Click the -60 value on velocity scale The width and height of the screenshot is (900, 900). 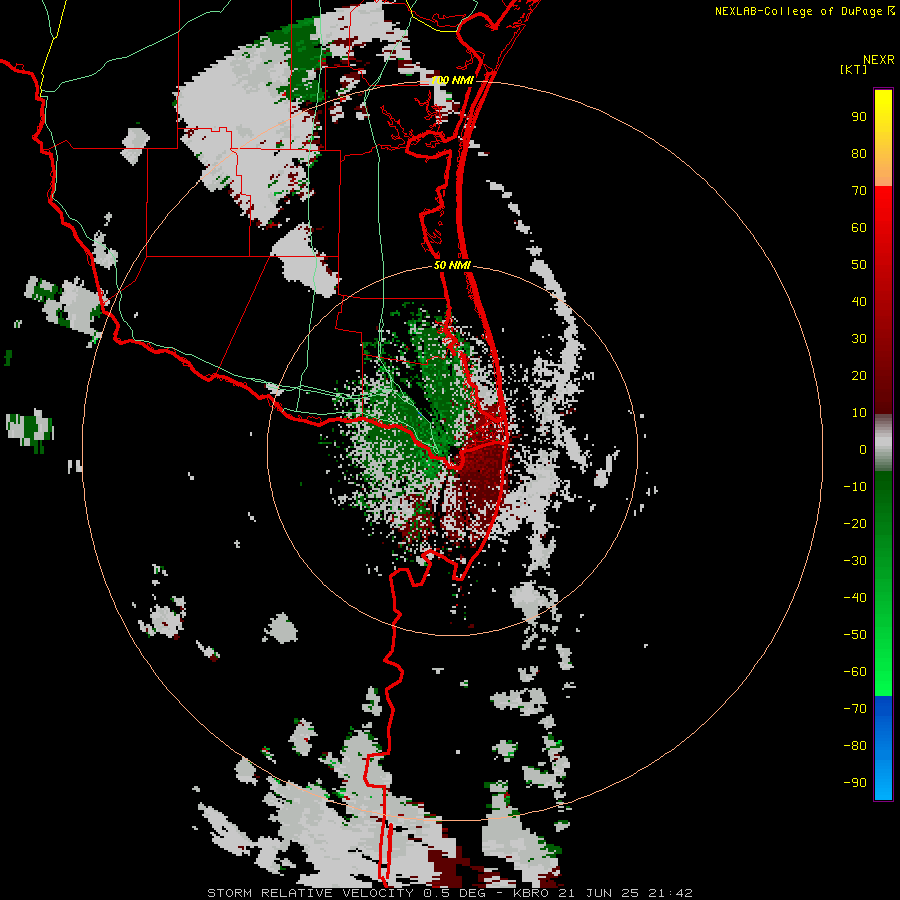855,672
